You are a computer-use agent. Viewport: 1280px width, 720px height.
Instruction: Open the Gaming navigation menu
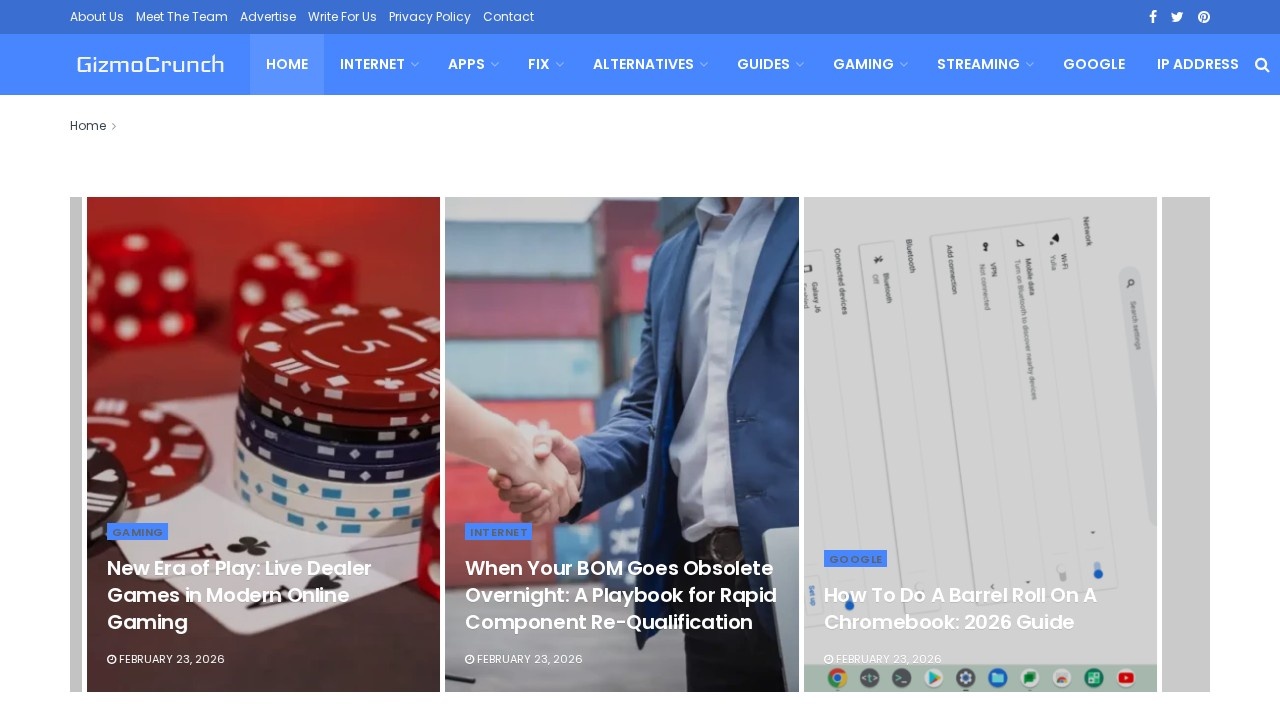[870, 64]
